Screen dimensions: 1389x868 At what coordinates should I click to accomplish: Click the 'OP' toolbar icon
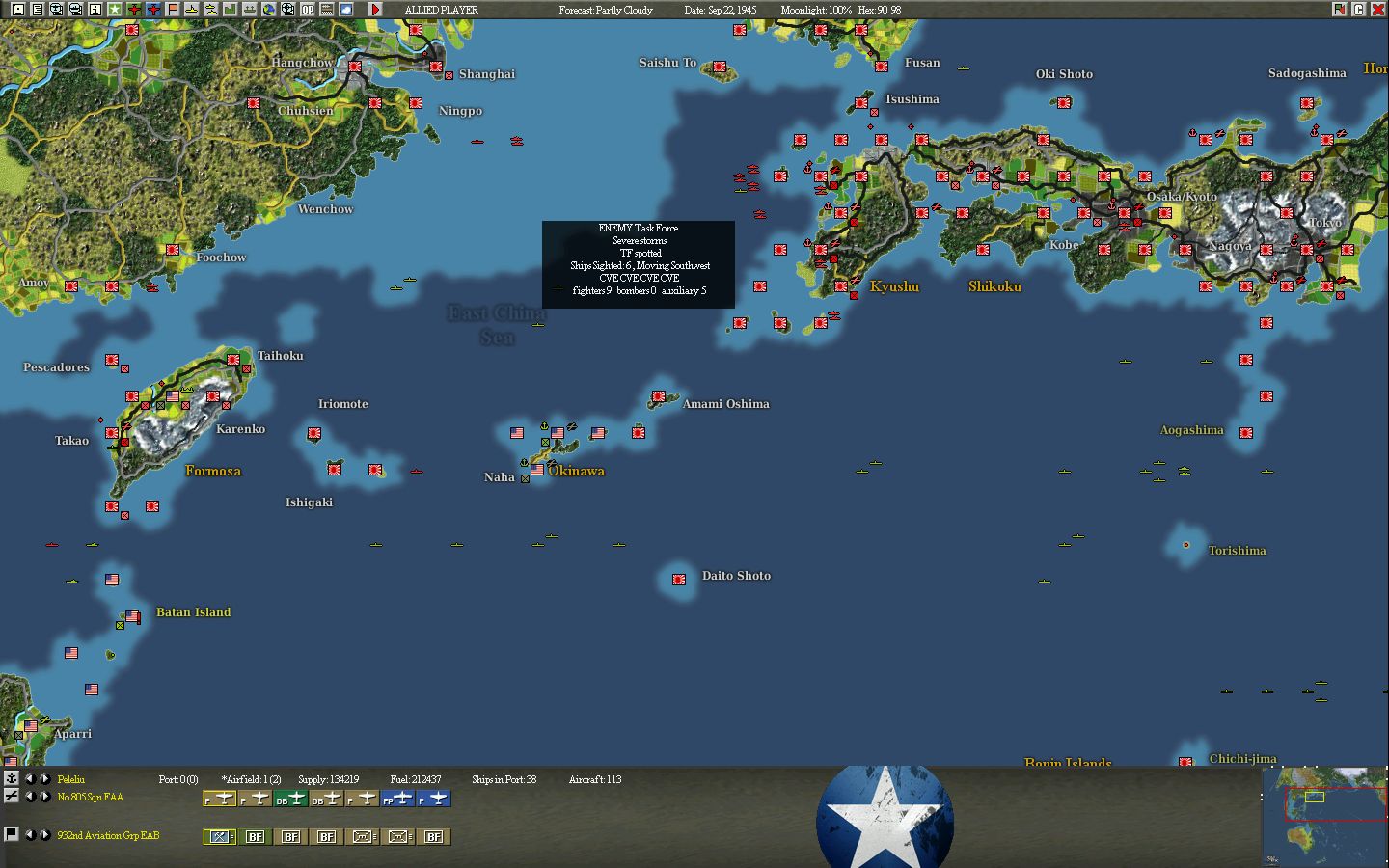(308, 10)
